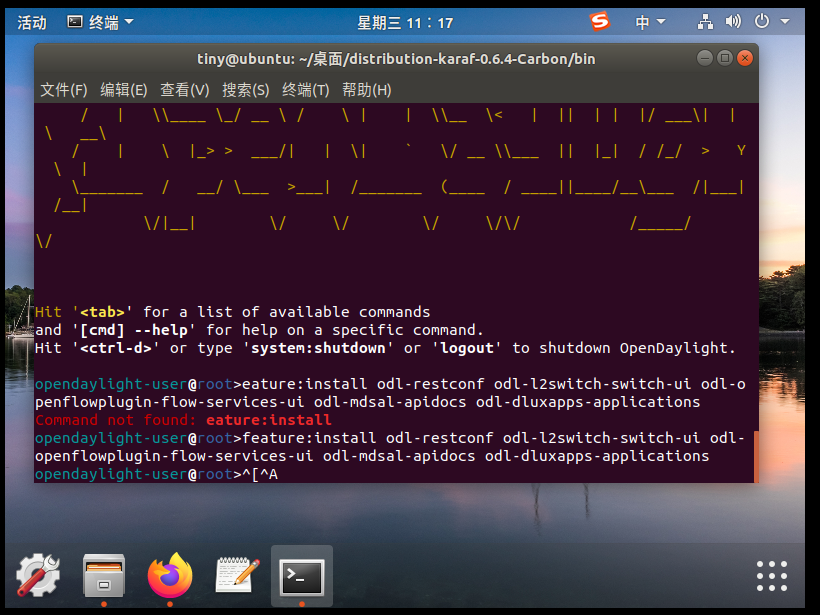Viewport: 820px width, 615px height.
Task: Expand the 终端 app menu in top bar
Action: coord(100,22)
